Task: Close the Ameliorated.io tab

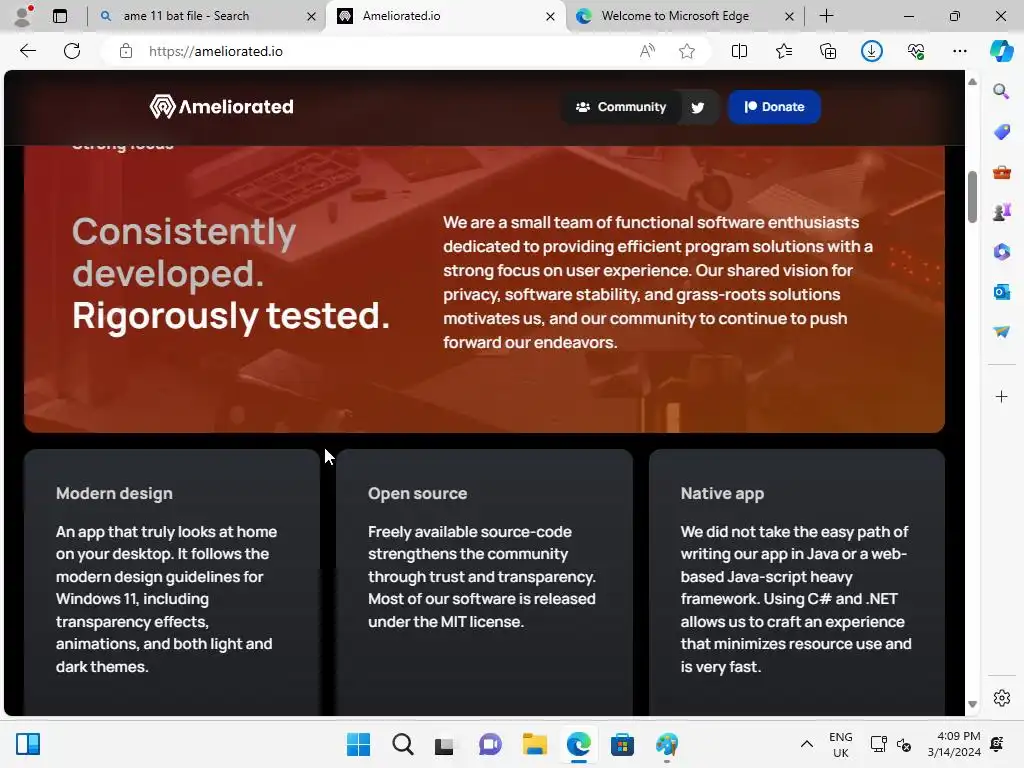Action: [551, 16]
